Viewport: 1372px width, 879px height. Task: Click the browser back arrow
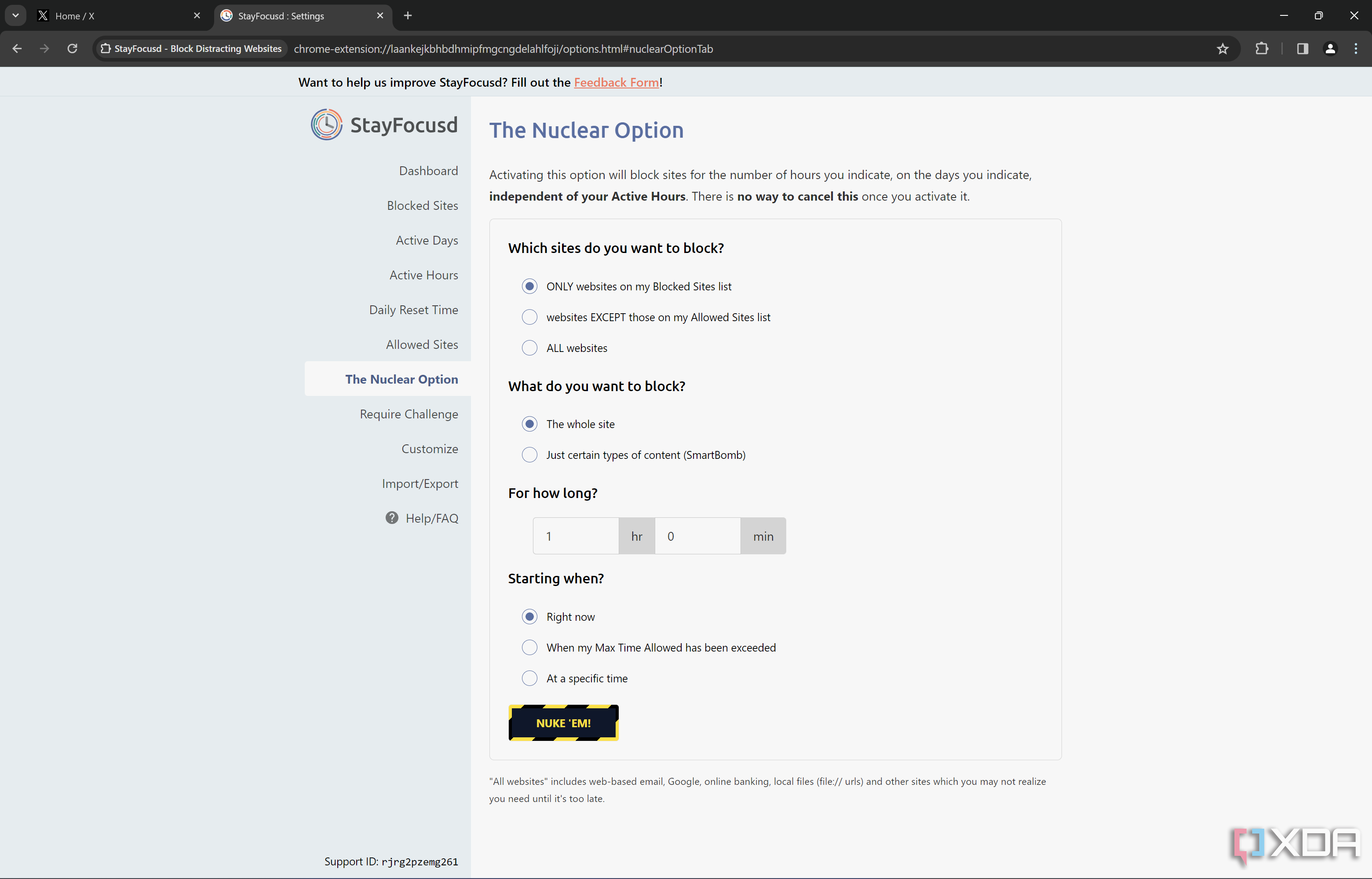[x=17, y=48]
